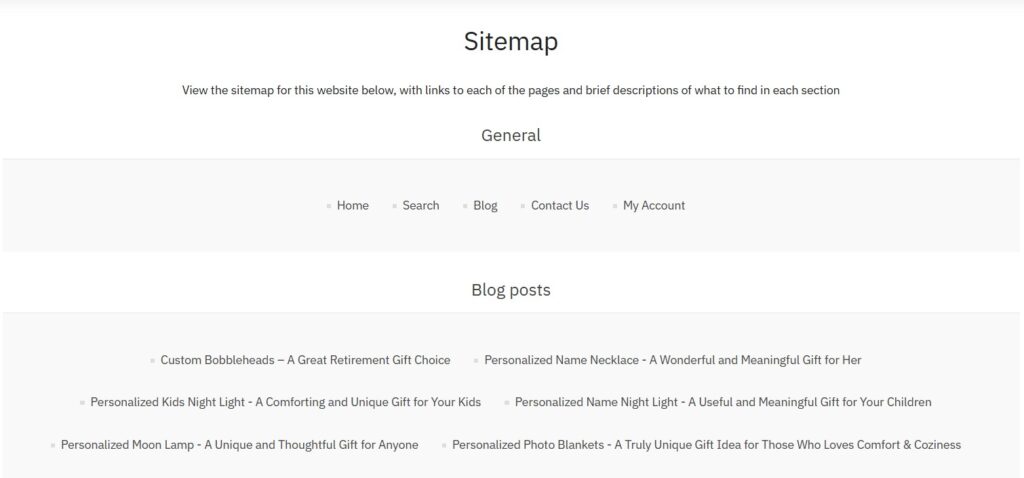Open the Personalized Name Night Light post
Screen dimensions: 1024x478
(x=722, y=402)
